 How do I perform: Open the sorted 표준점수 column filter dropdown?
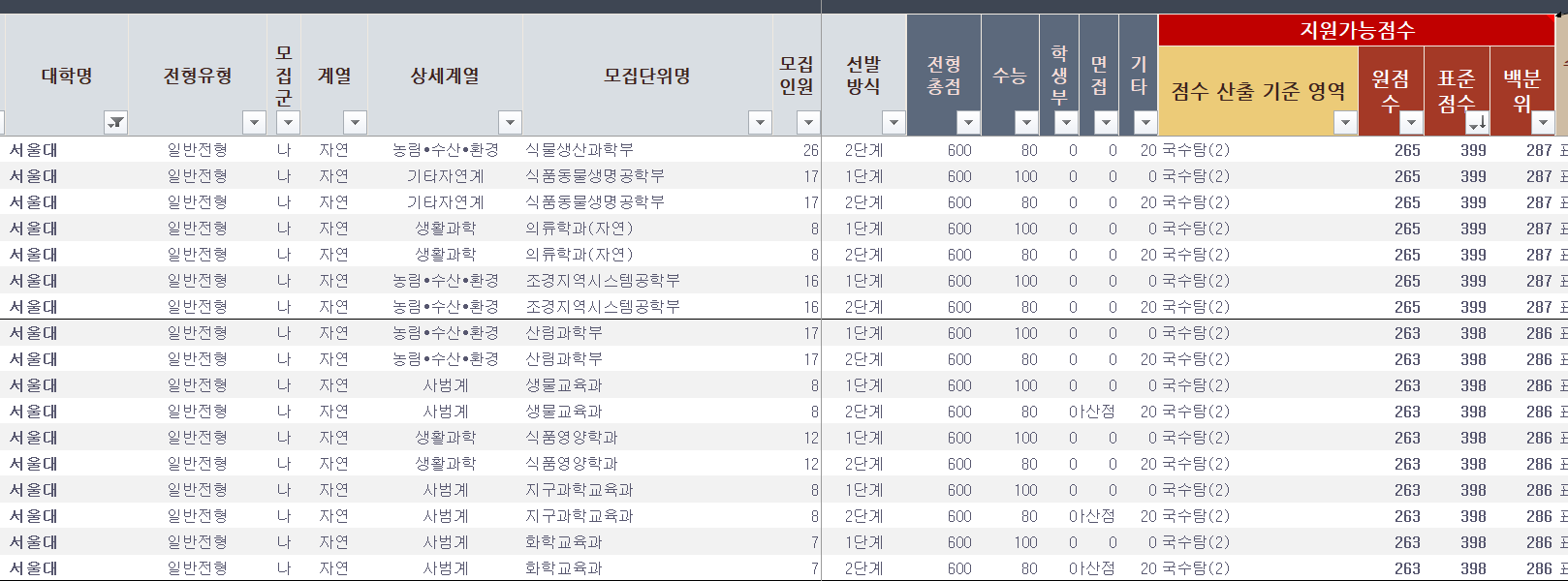coord(1477,122)
